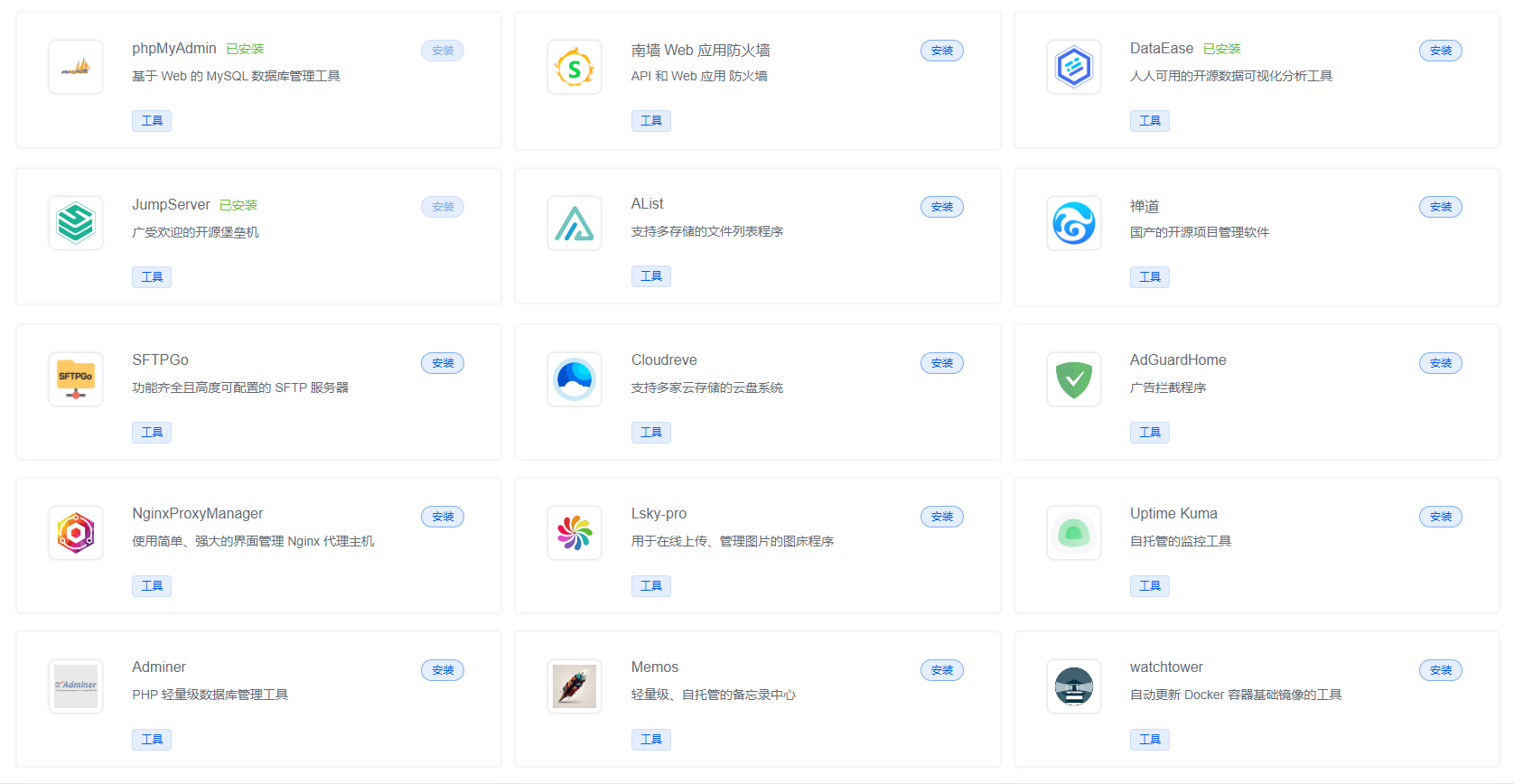The width and height of the screenshot is (1514, 784).
Task: Click install button for 禅道
Action: click(x=1440, y=207)
